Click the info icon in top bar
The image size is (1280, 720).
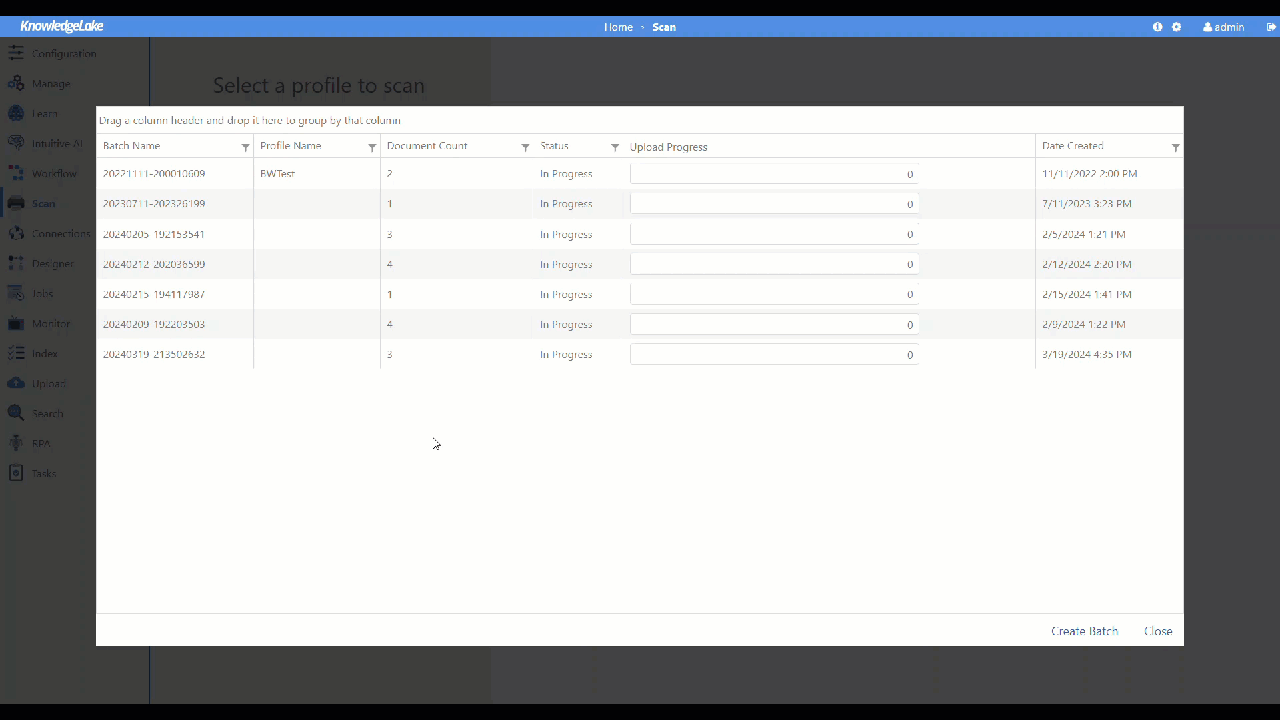pos(1157,27)
